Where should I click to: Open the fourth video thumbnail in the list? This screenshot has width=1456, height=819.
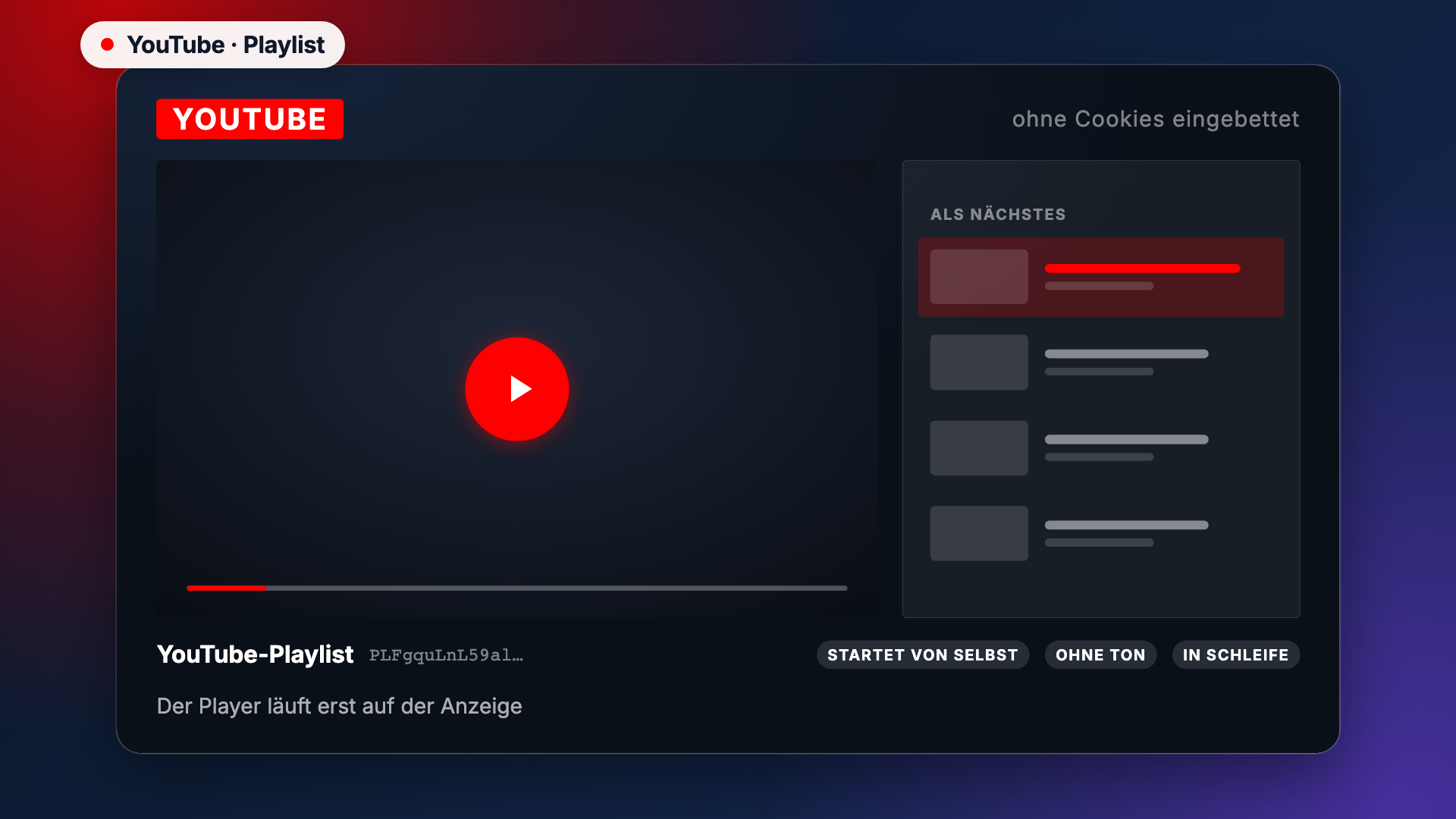pos(979,533)
